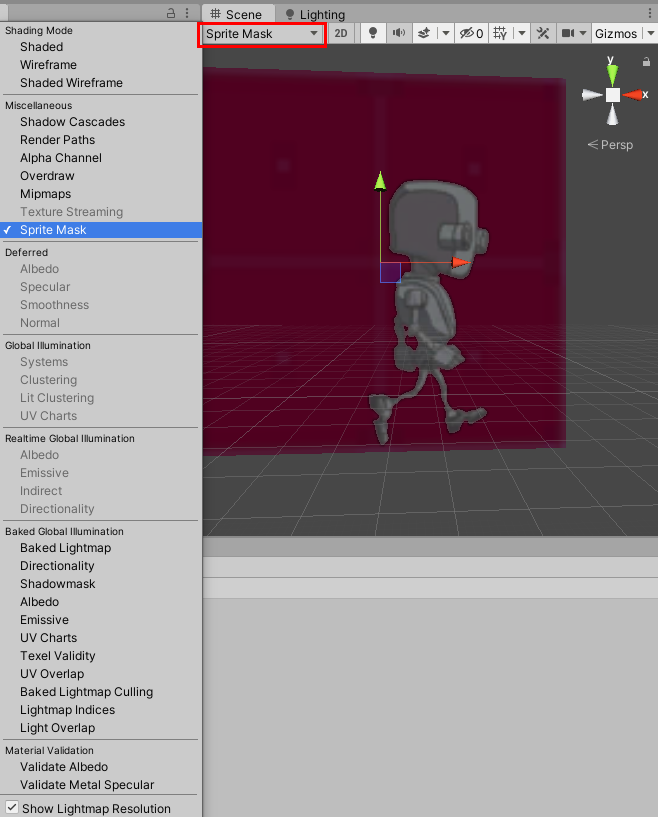This screenshot has height=817, width=658.
Task: Click Persp projection label
Action: [x=610, y=145]
